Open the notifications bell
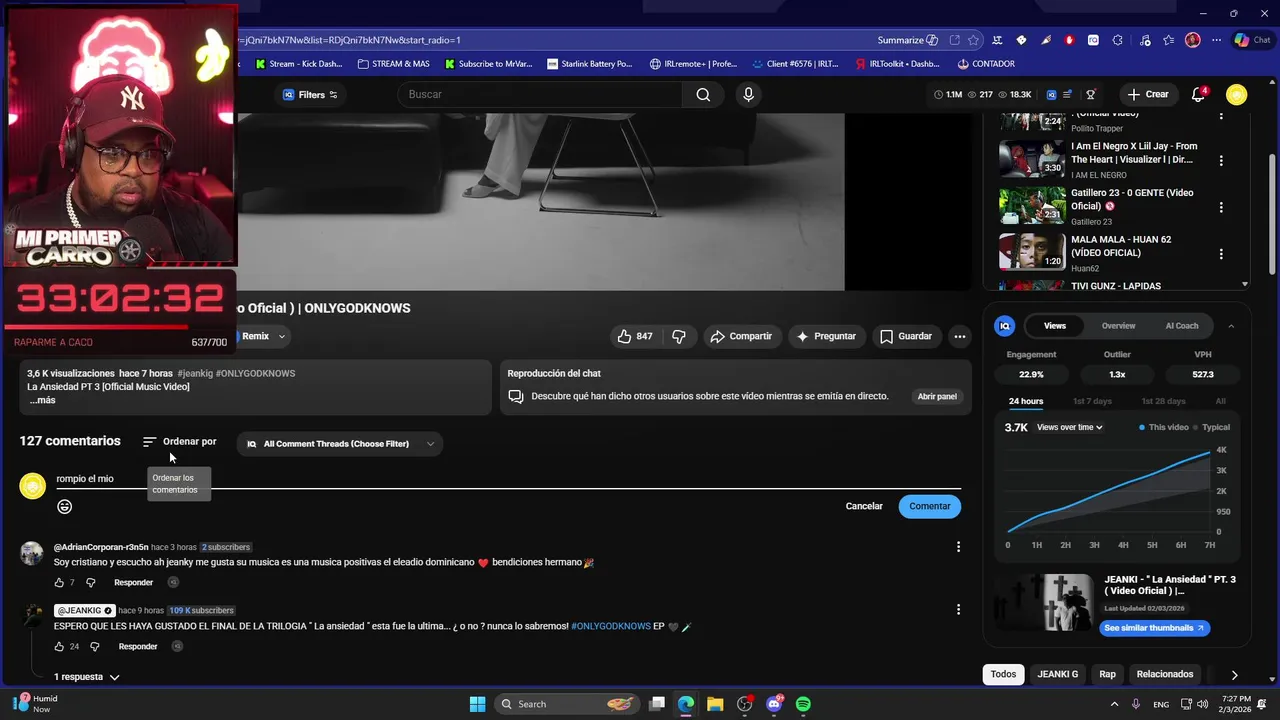 click(x=1198, y=94)
